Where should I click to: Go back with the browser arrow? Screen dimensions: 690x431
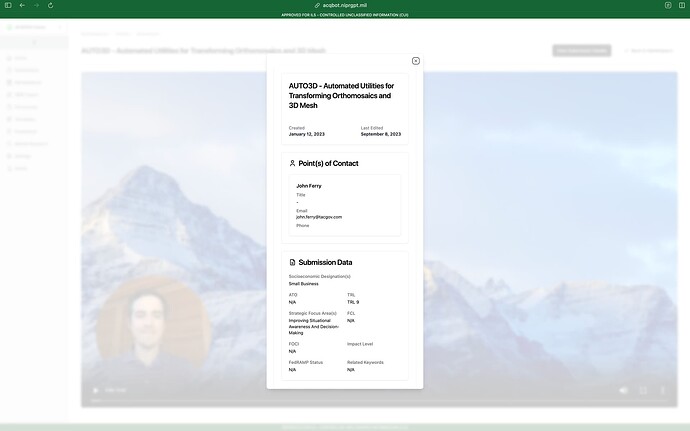click(x=22, y=5)
